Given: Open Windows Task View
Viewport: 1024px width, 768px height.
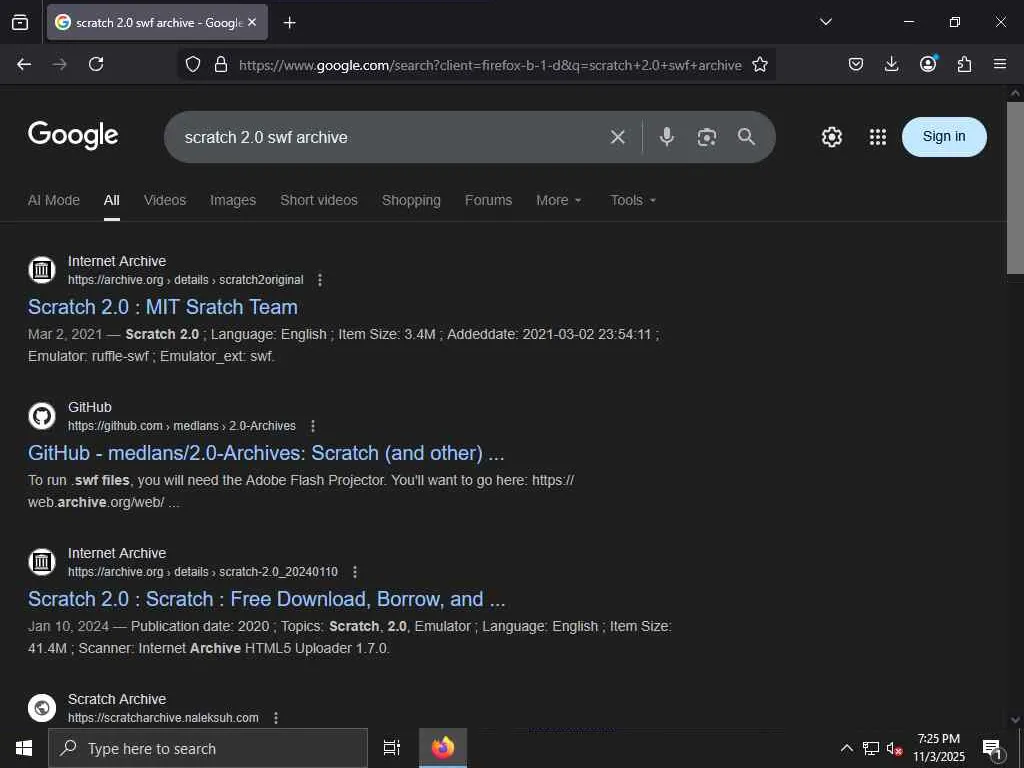Looking at the screenshot, I should [392, 748].
